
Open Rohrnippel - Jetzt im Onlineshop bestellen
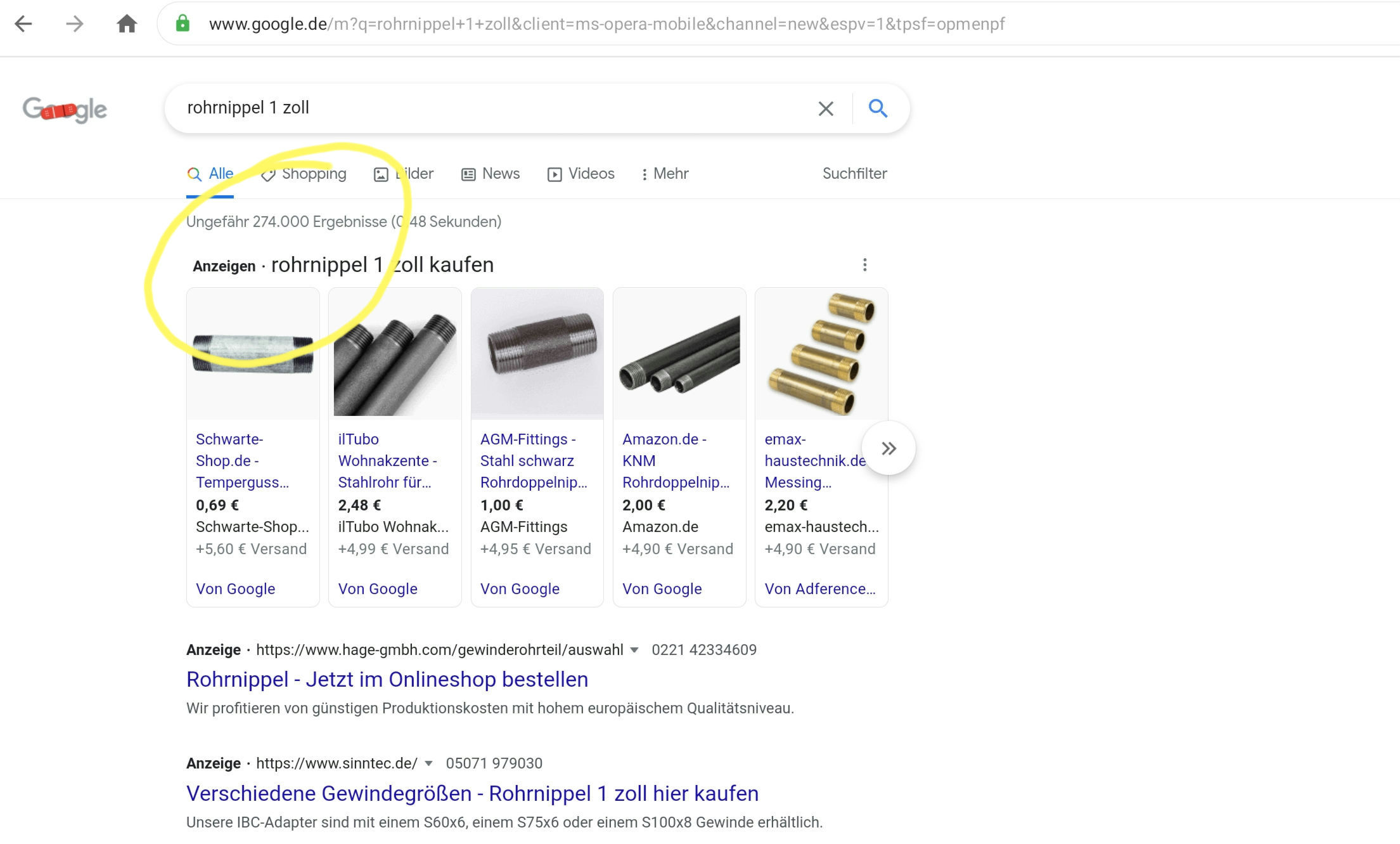click(387, 679)
